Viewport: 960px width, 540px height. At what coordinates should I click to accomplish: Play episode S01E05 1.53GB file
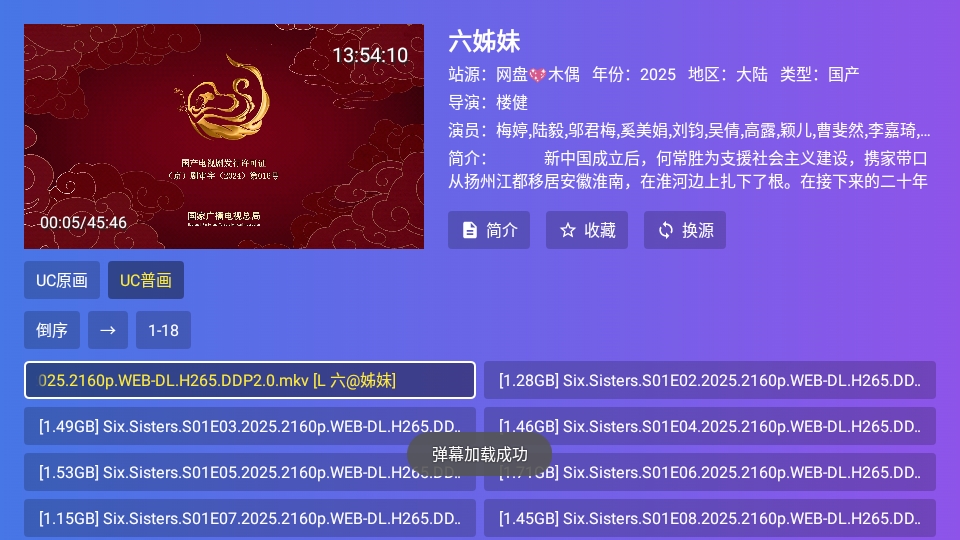pos(250,472)
